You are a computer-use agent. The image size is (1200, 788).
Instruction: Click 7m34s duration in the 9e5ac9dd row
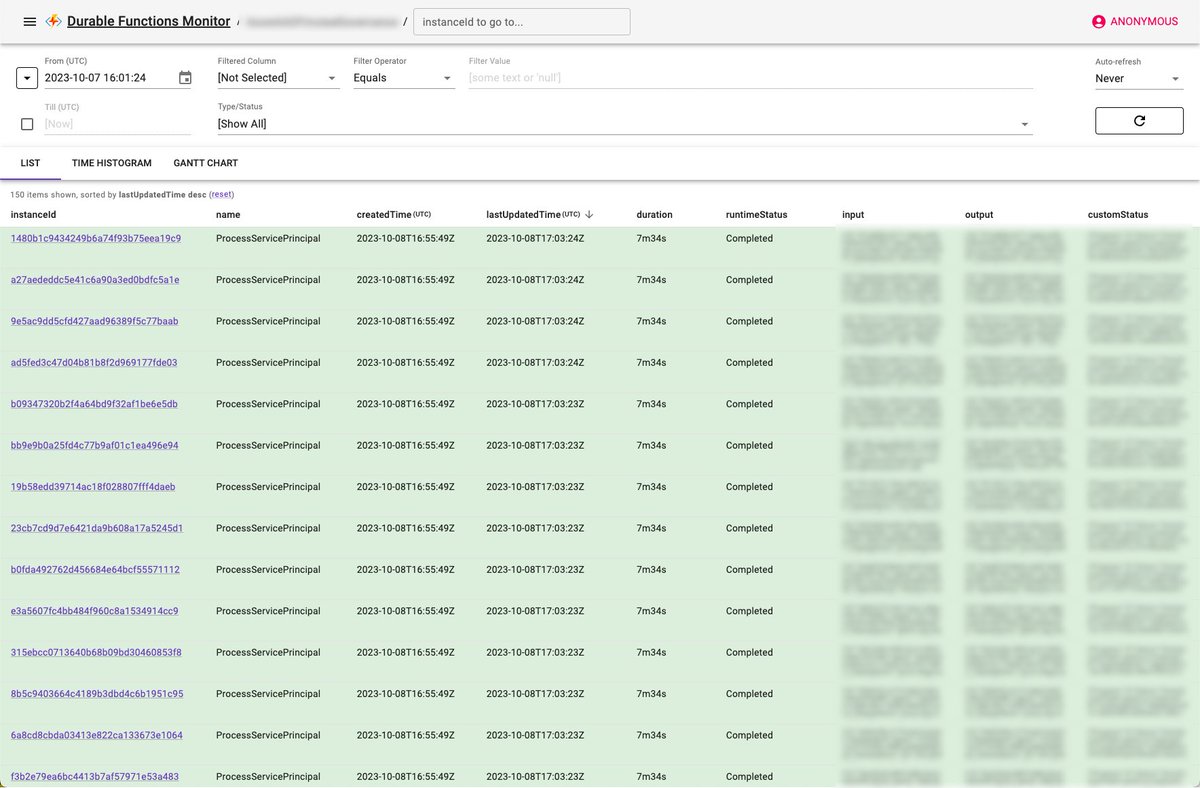coord(651,321)
